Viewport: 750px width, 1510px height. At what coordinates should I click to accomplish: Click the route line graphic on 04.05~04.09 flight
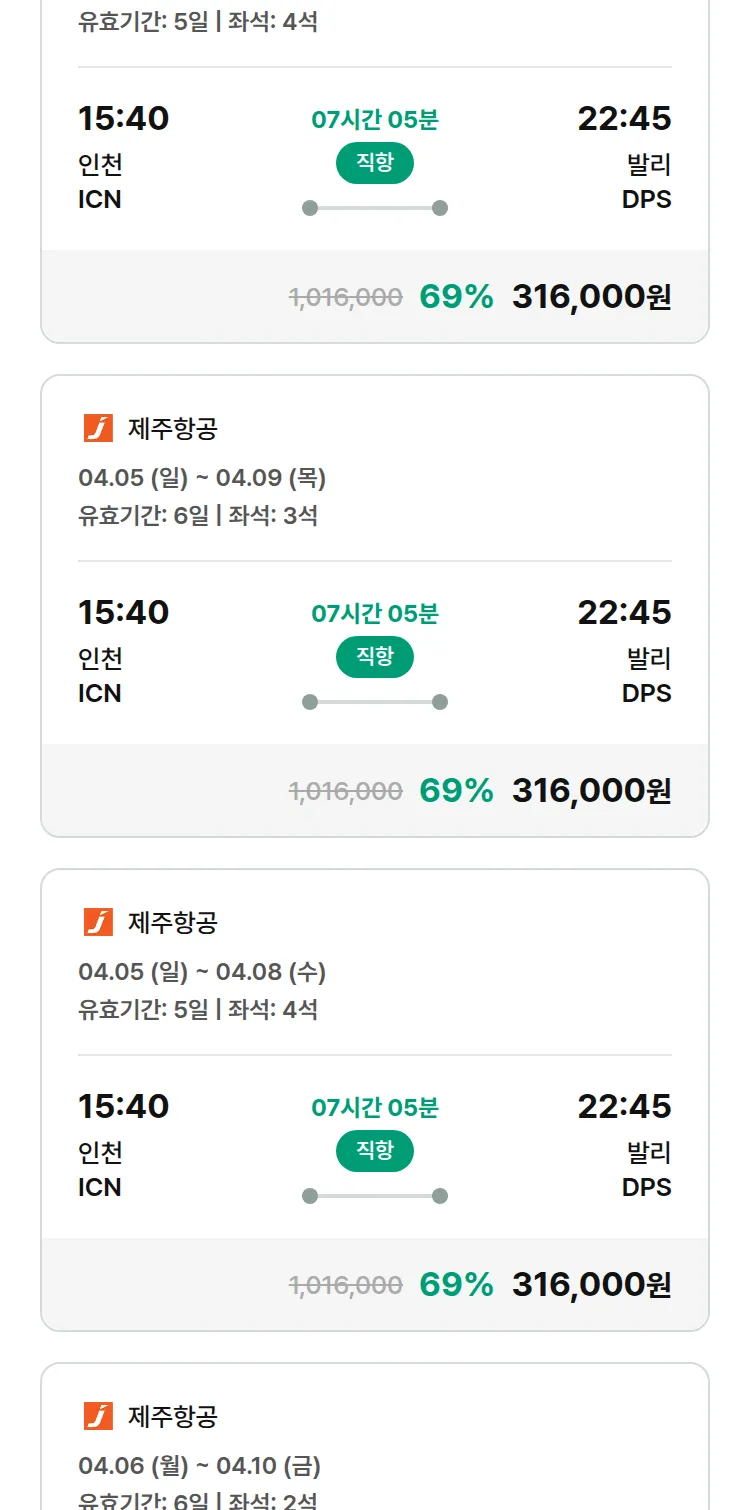click(375, 702)
